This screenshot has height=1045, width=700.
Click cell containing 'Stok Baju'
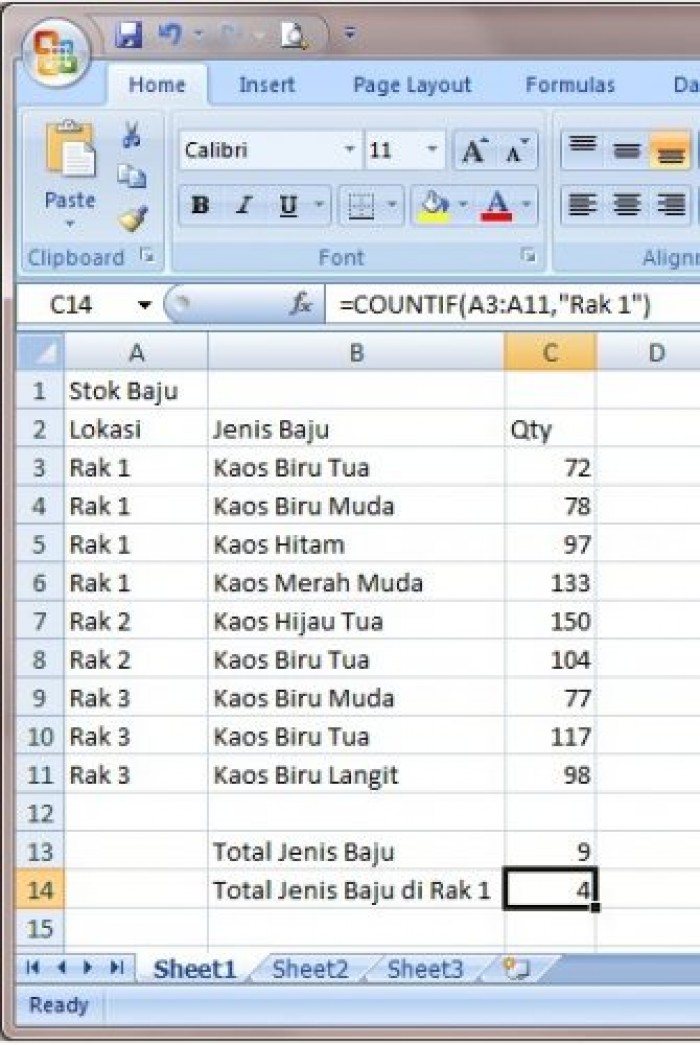[x=136, y=391]
